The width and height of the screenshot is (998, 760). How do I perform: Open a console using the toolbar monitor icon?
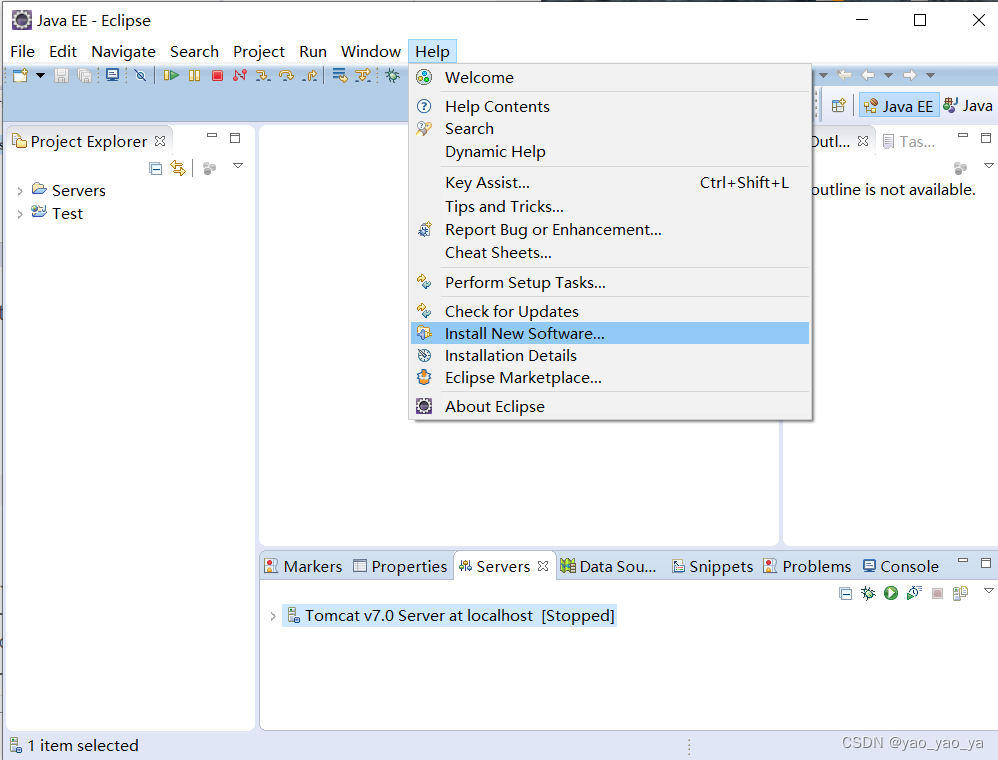click(x=113, y=75)
